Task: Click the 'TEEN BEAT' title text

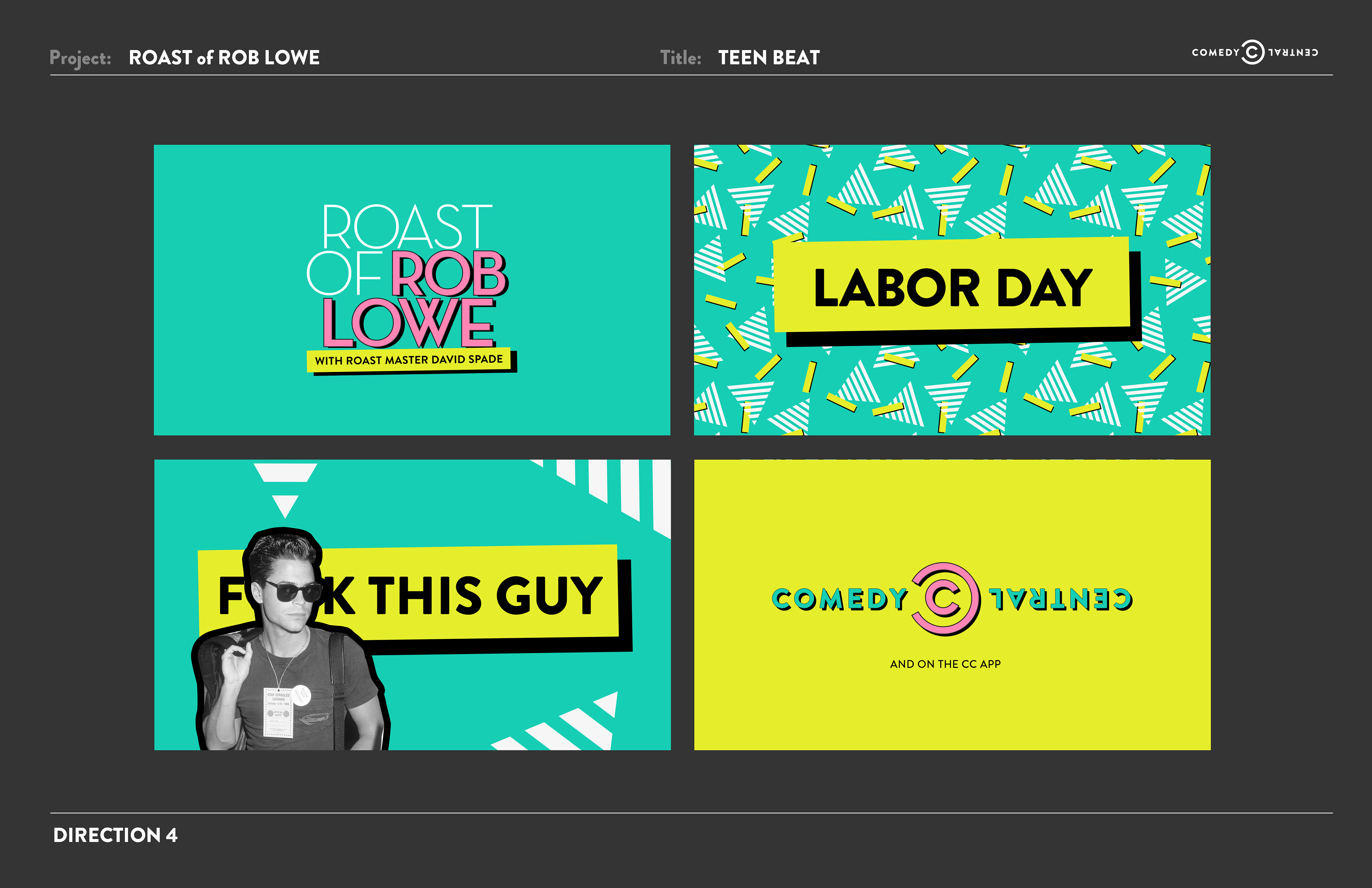Action: click(x=769, y=58)
